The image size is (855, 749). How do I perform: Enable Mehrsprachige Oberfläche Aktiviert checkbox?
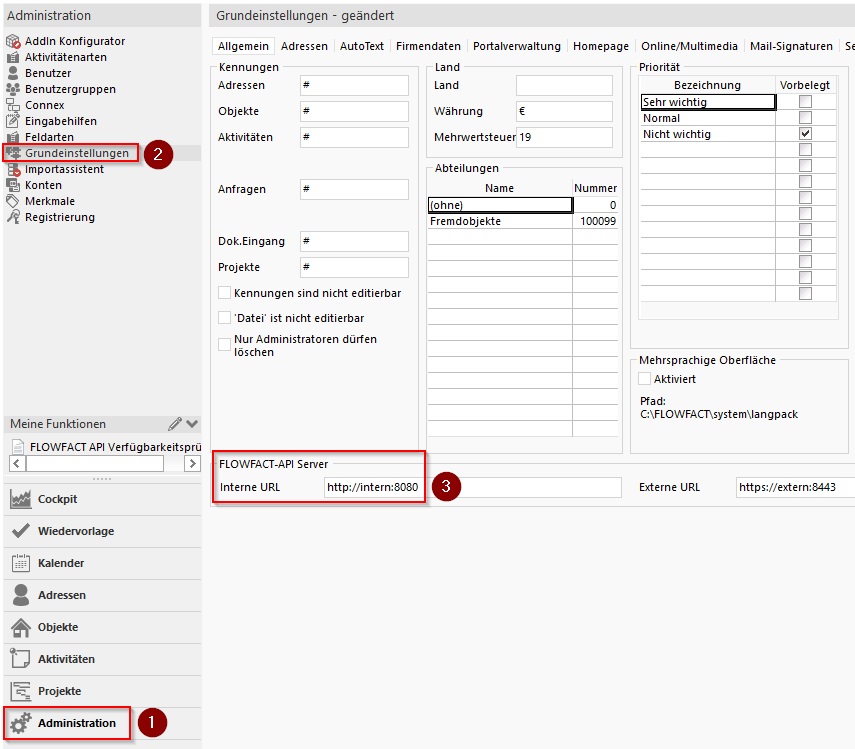644,378
